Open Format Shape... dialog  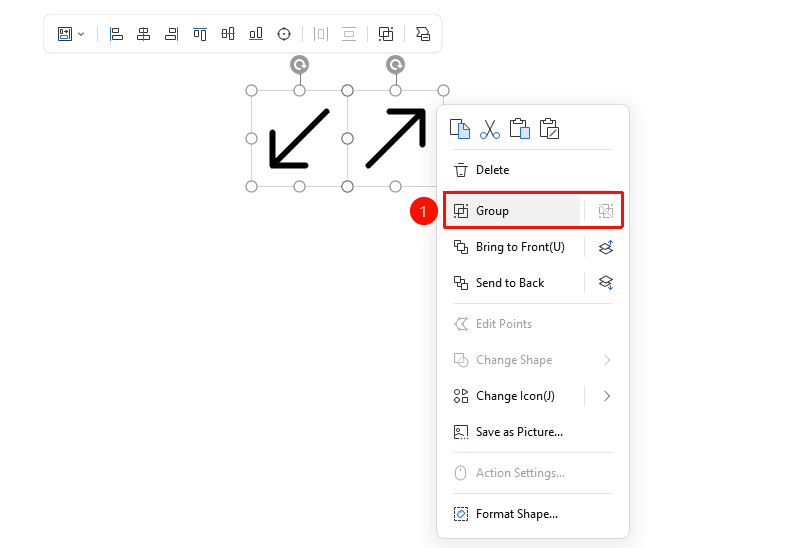pyautogui.click(x=532, y=514)
